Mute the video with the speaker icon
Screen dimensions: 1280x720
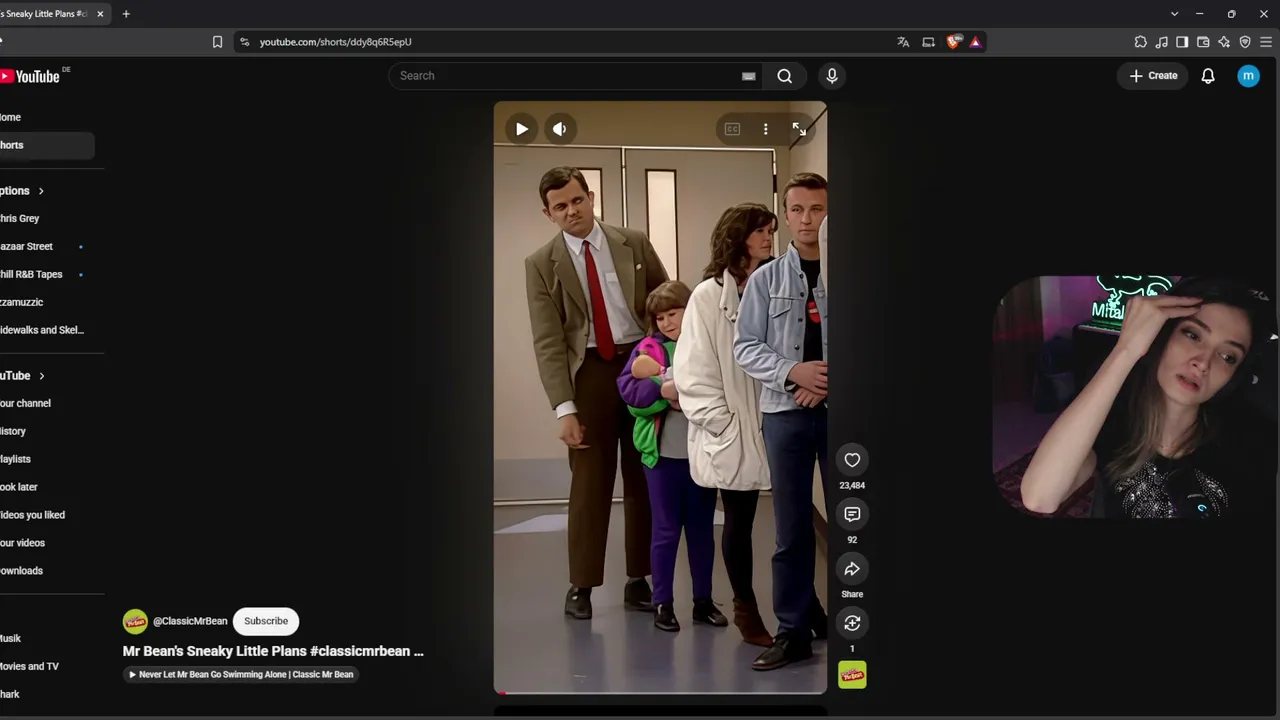[560, 129]
